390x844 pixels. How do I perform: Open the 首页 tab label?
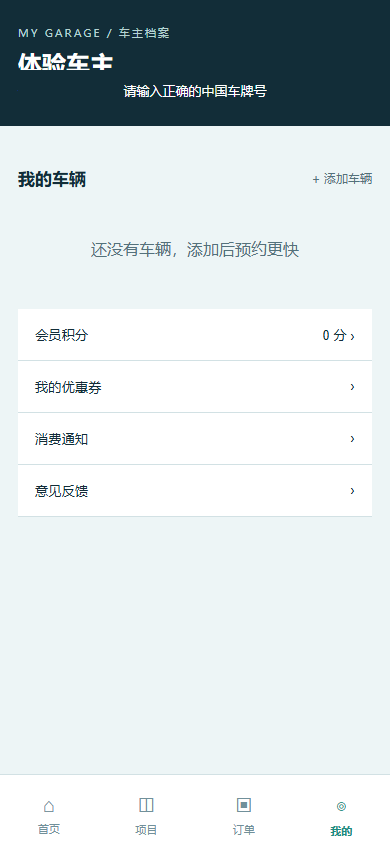click(x=48, y=829)
